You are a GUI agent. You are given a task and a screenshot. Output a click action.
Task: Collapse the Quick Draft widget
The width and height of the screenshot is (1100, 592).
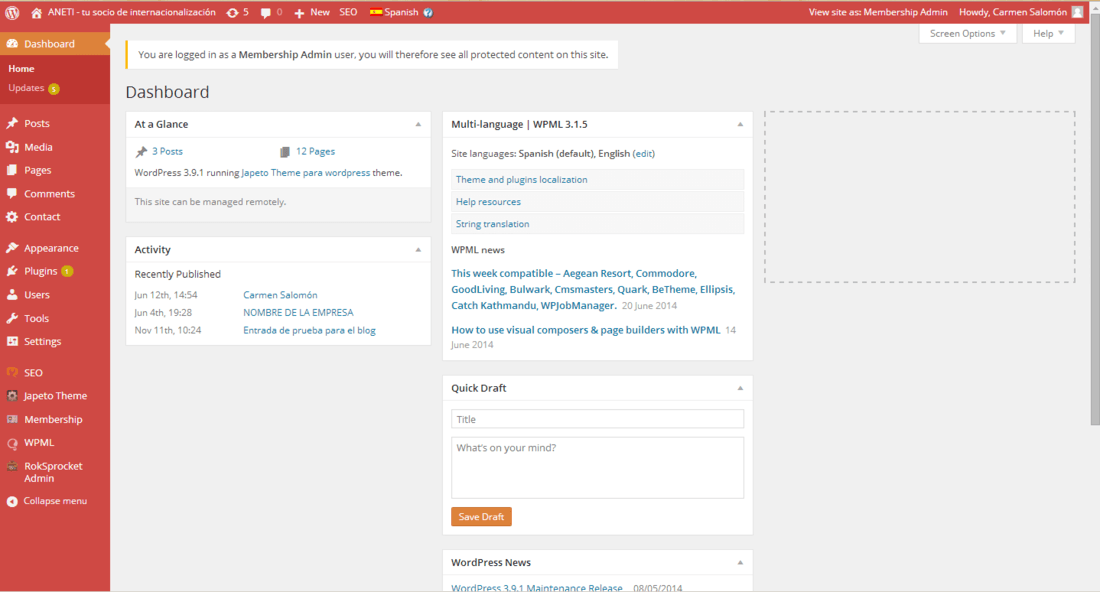pyautogui.click(x=740, y=388)
